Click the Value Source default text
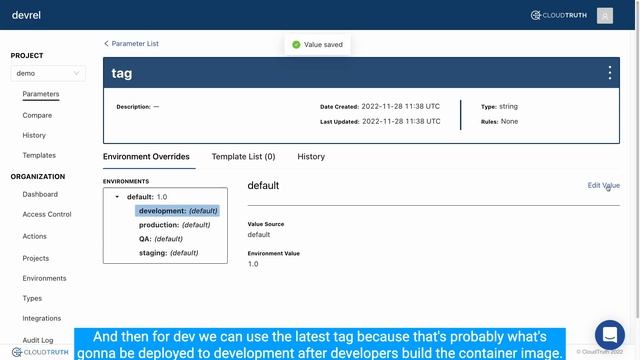Viewport: 640px width, 360px height. (259, 235)
